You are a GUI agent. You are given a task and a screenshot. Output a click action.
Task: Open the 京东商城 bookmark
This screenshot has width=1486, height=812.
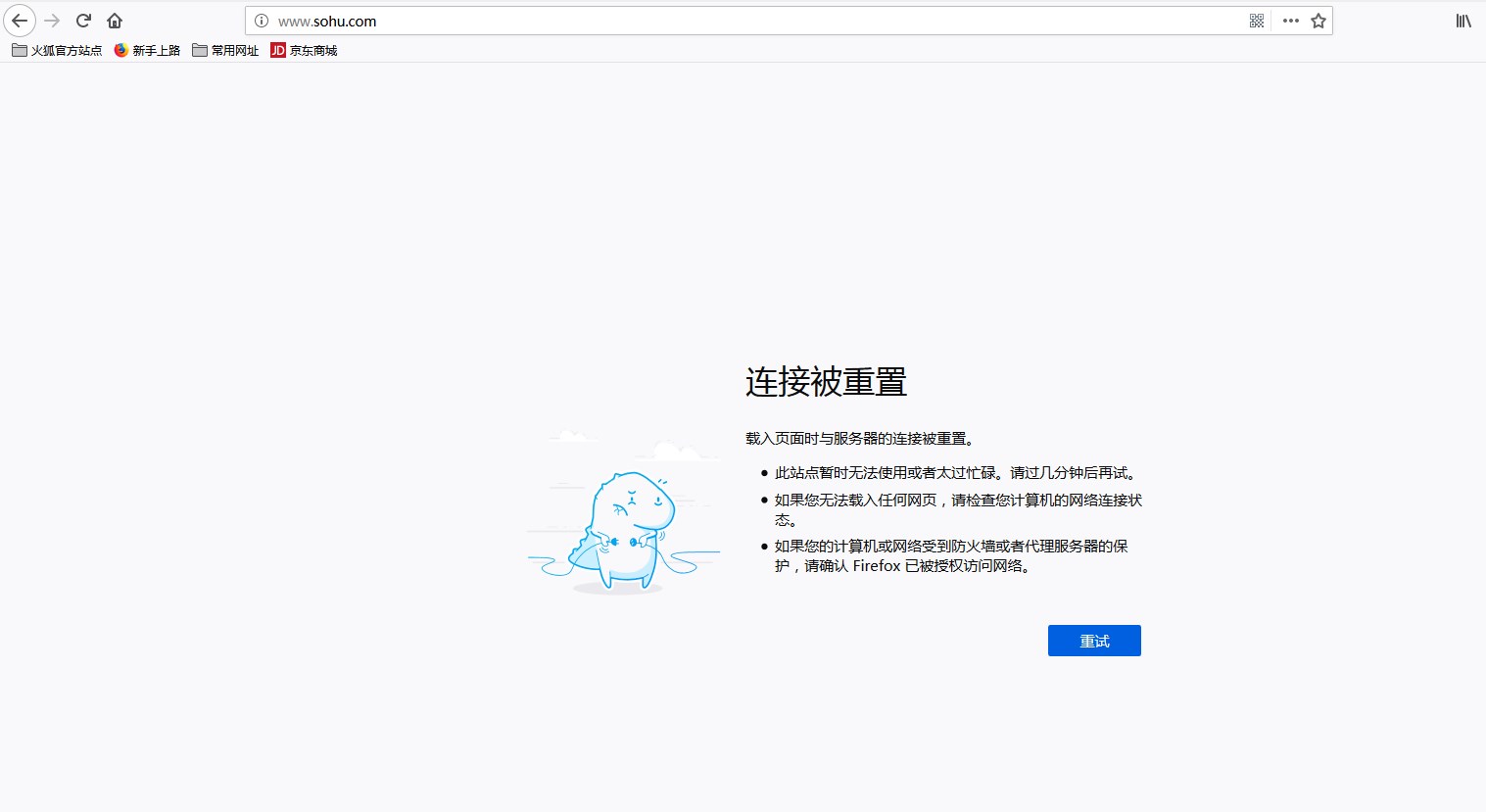tap(304, 50)
